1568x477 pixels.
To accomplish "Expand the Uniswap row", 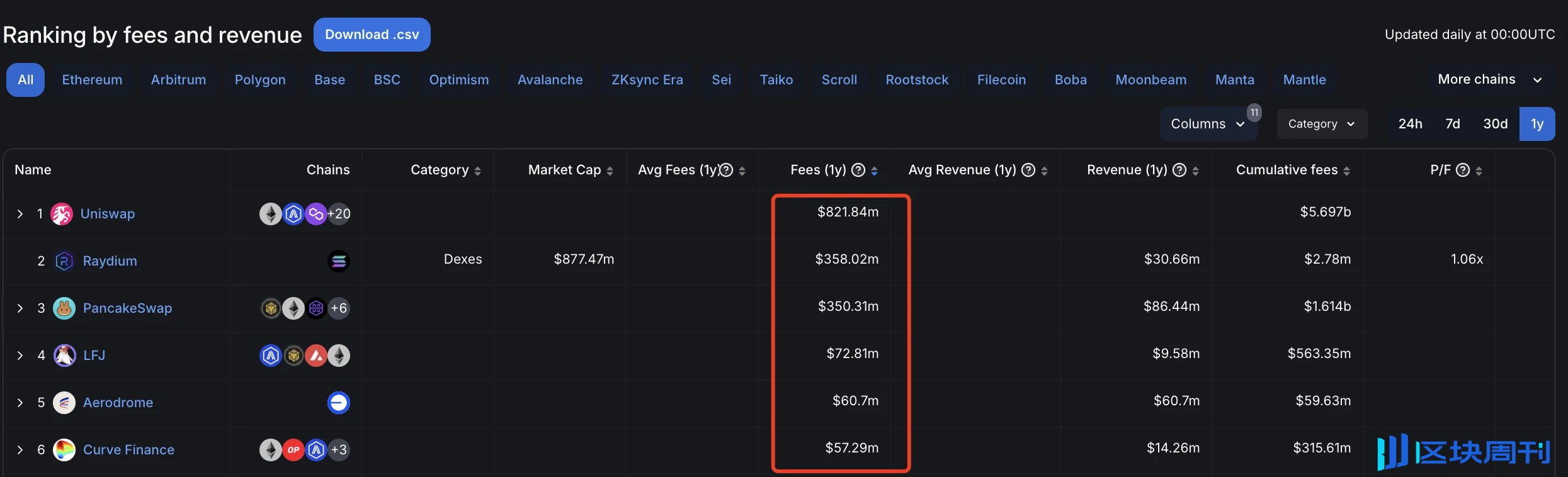I will tap(20, 214).
